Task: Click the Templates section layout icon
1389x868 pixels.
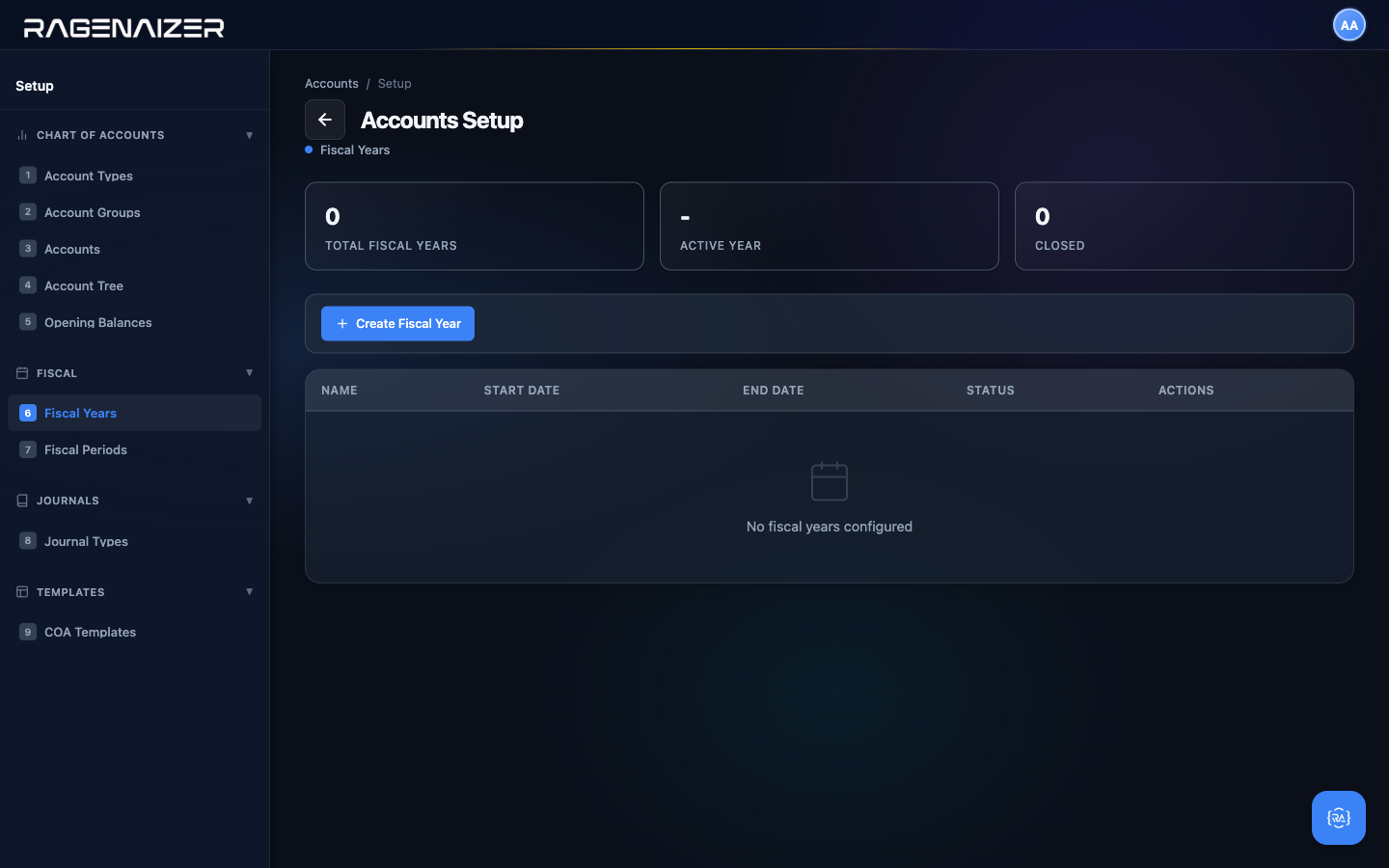Action: click(x=22, y=592)
